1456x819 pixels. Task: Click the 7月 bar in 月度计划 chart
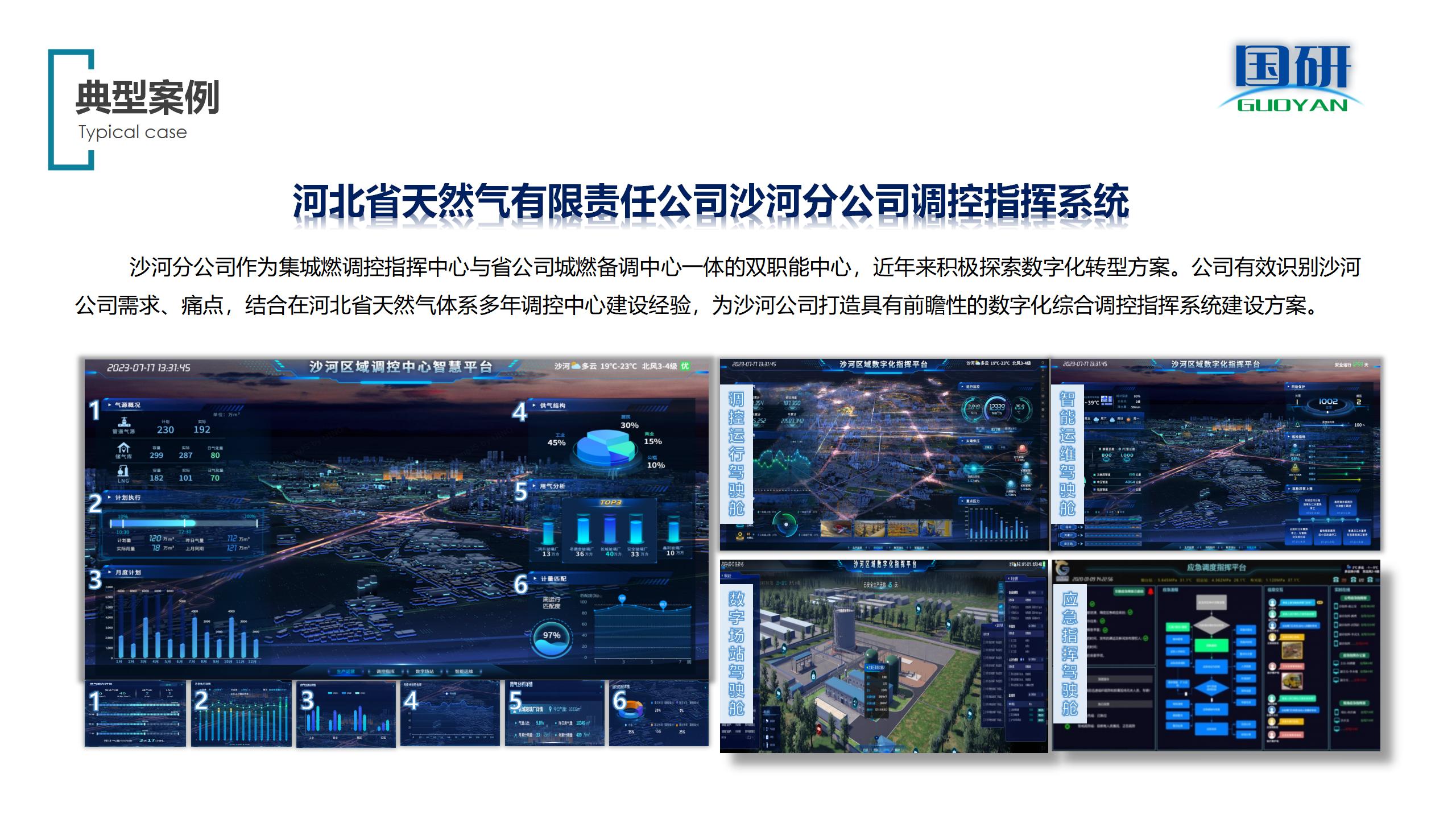[195, 637]
